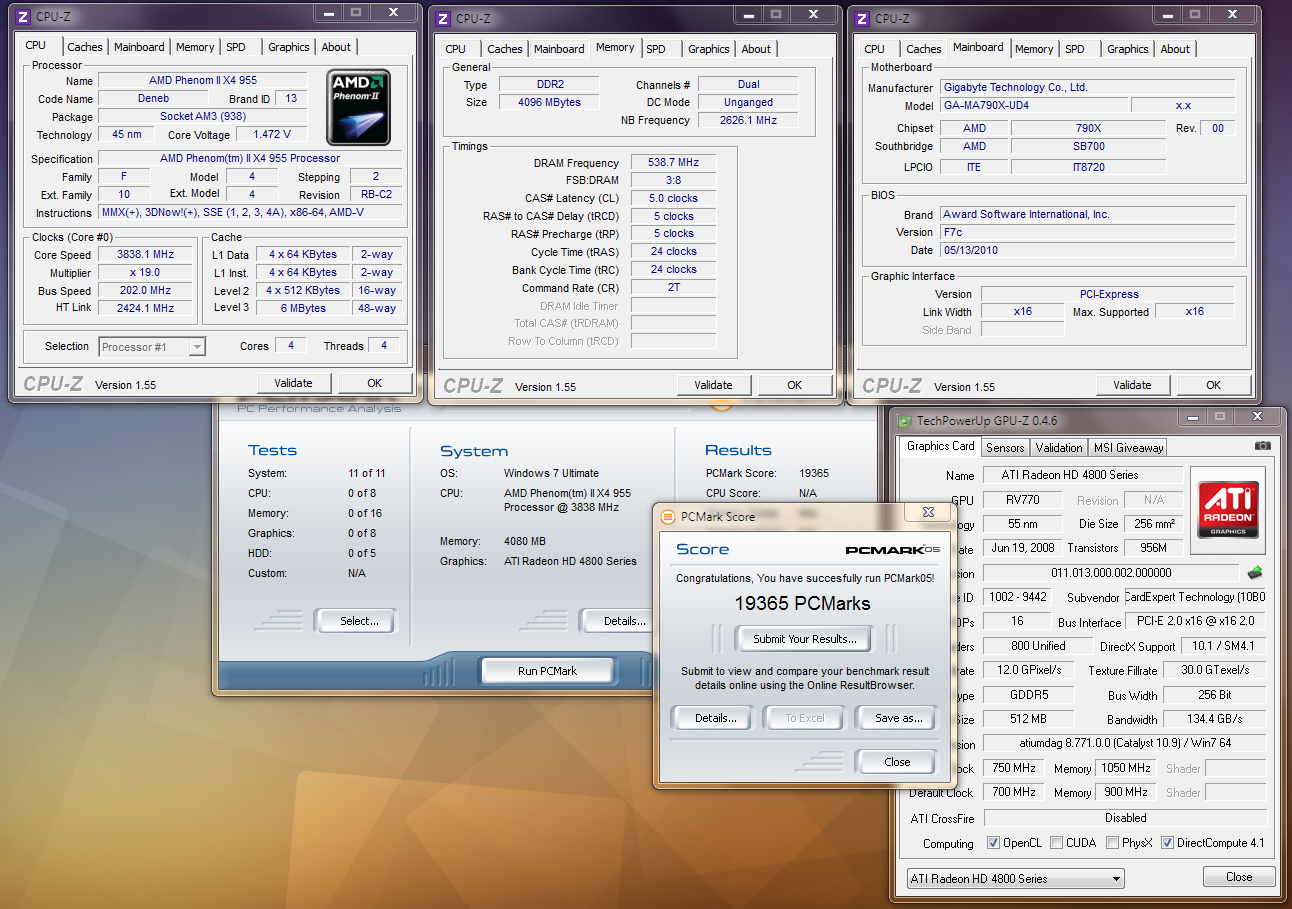Viewport: 1292px width, 909px height.
Task: Click the Run PCMark button
Action: 547,671
